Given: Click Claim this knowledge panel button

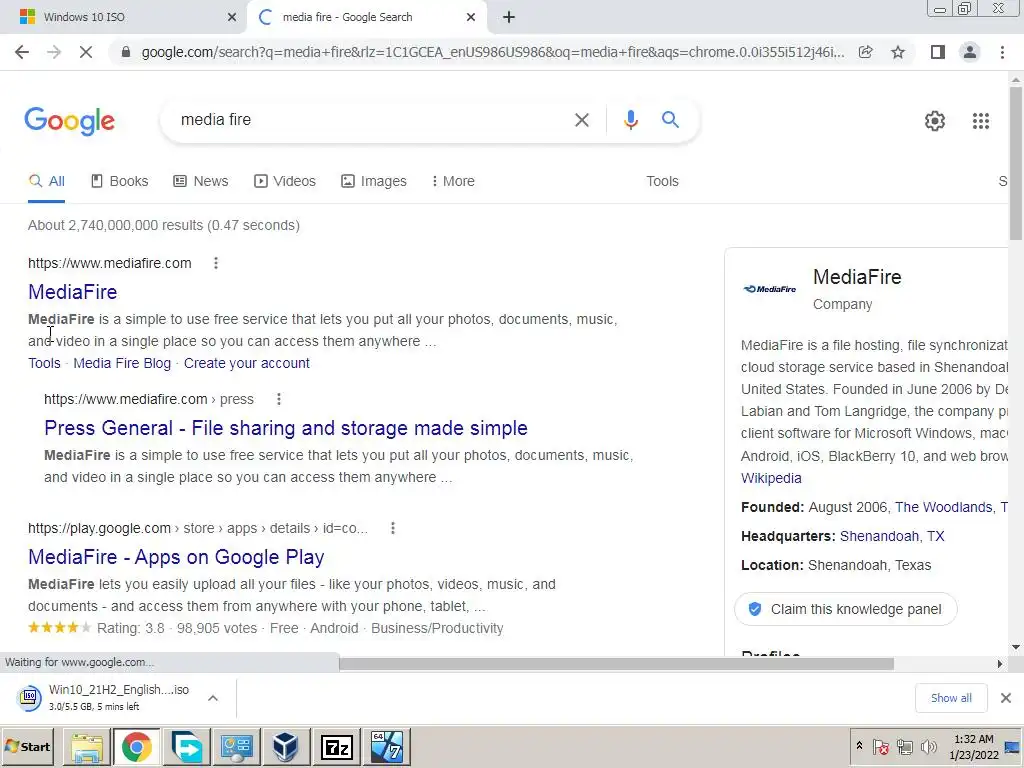Looking at the screenshot, I should click(846, 609).
